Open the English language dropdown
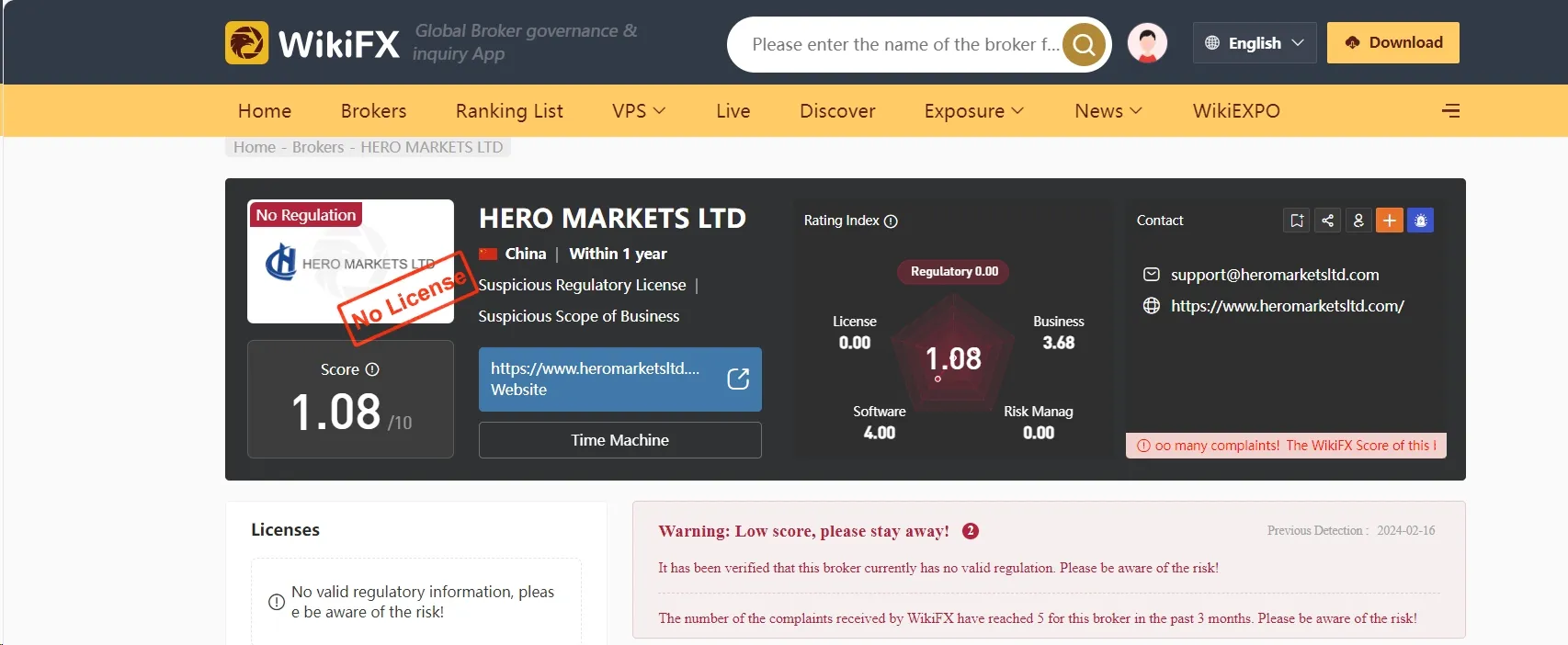Screen dimensions: 1568x645 pyautogui.click(x=1255, y=43)
